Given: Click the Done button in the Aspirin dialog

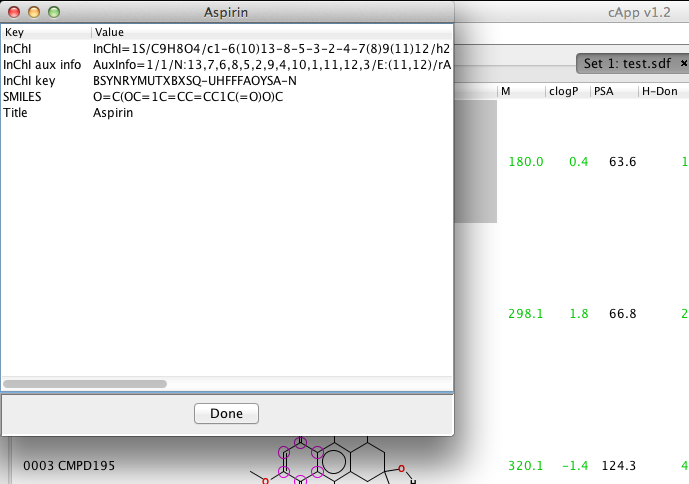Looking at the screenshot, I should pyautogui.click(x=226, y=413).
